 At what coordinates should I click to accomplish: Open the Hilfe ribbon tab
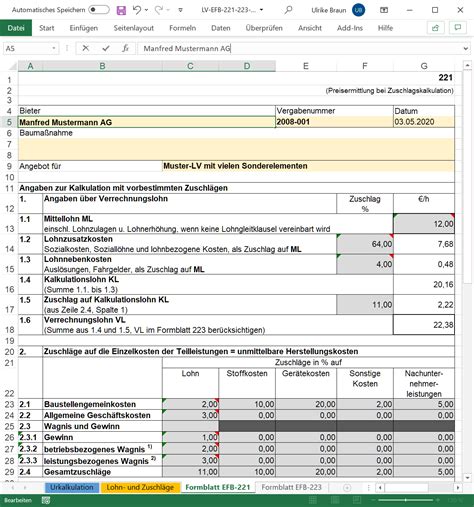(385, 28)
